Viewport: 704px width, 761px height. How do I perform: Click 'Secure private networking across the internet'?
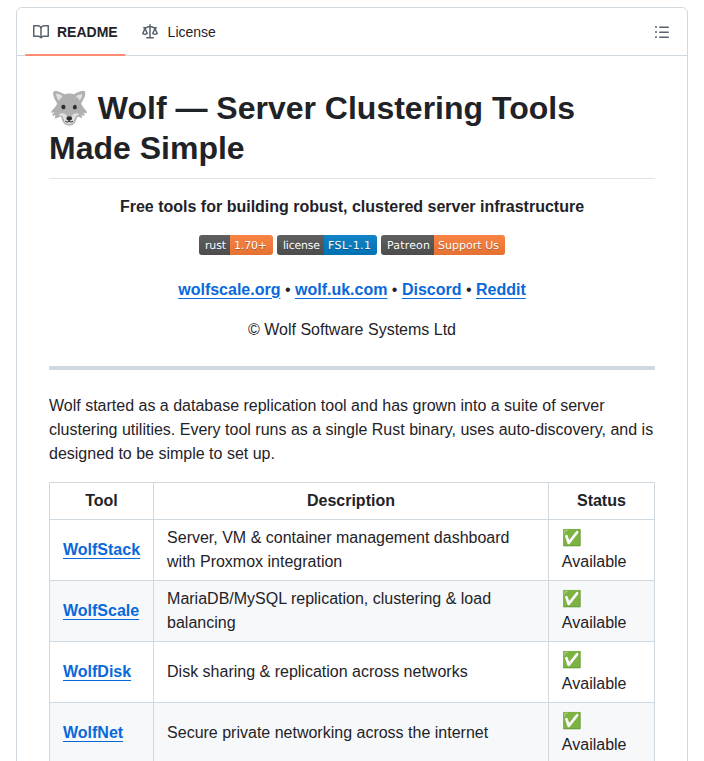tap(327, 732)
